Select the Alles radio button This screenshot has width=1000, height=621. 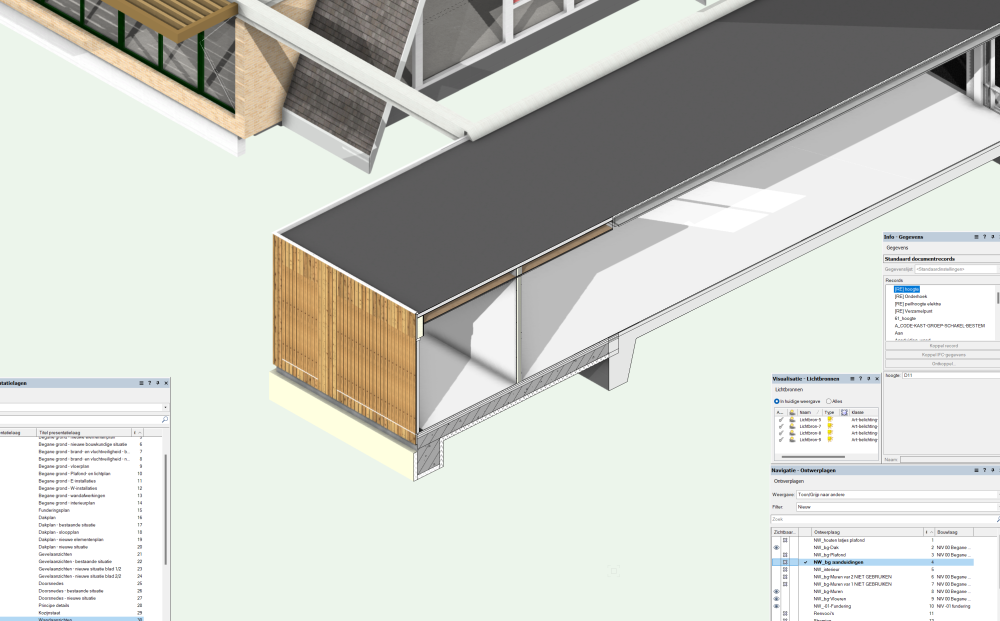pyautogui.click(x=828, y=401)
